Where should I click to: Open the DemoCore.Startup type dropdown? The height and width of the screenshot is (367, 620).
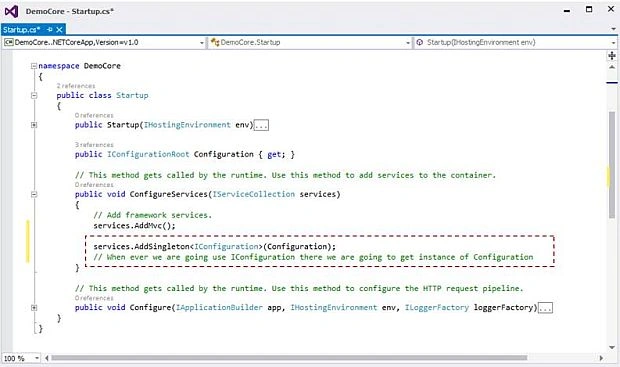tap(408, 43)
